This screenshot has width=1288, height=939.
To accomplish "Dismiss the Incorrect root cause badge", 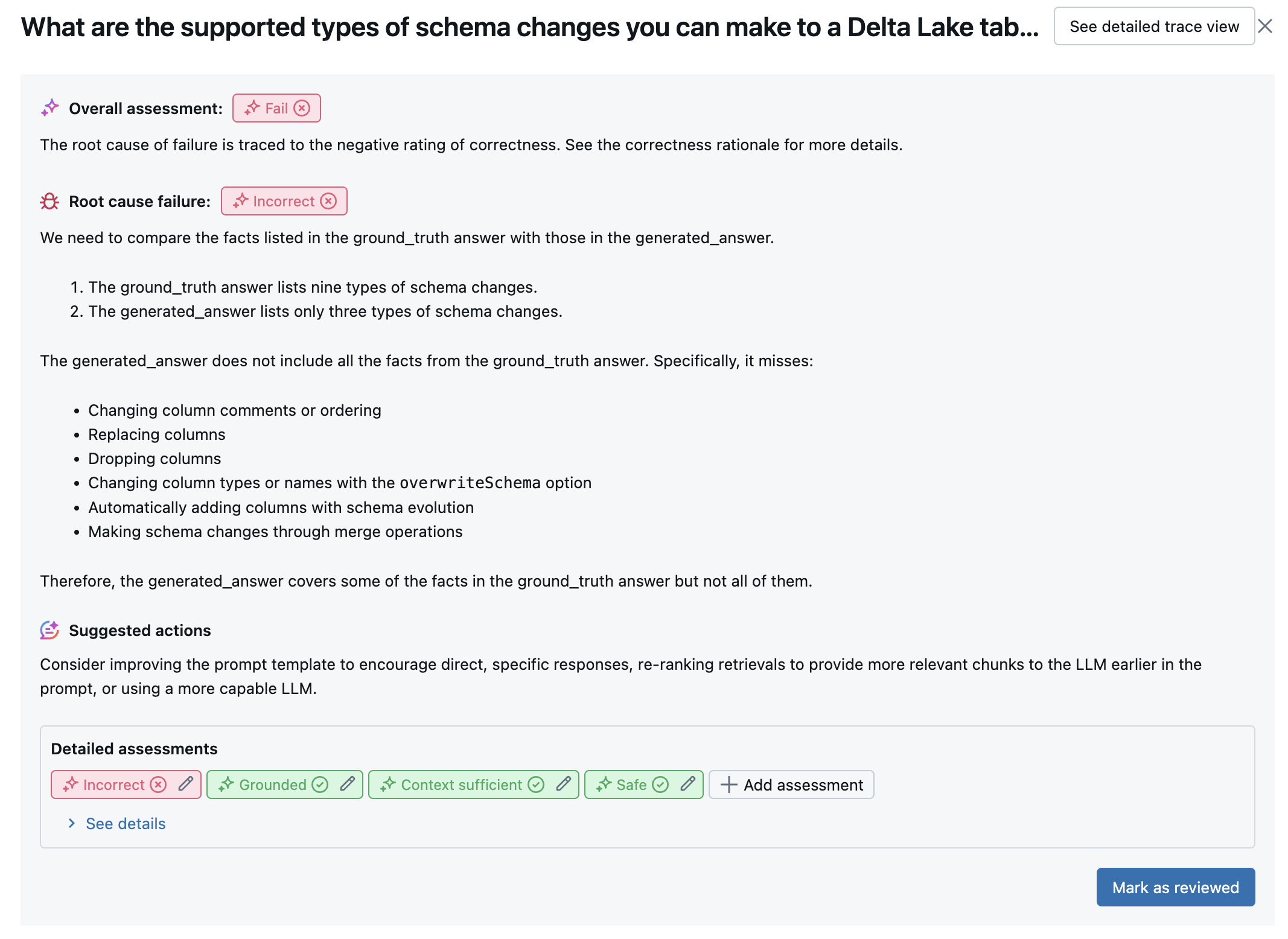I will (331, 200).
